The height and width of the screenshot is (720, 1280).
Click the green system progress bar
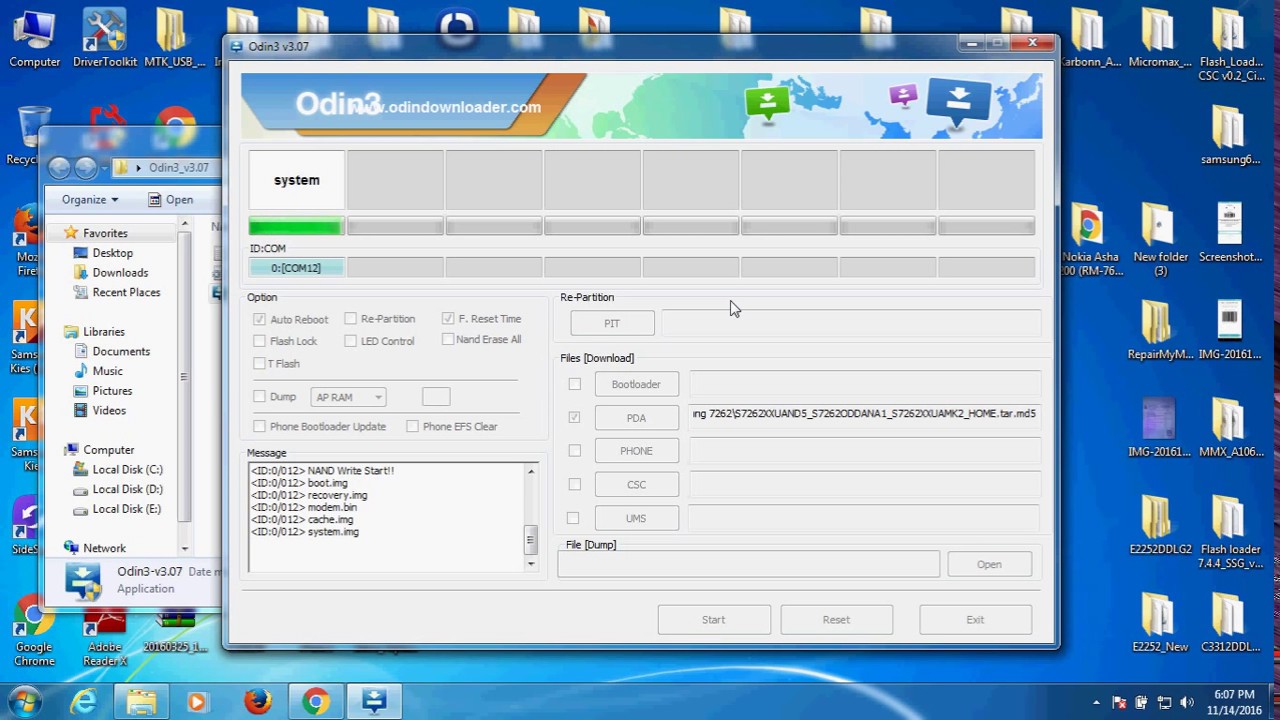click(296, 227)
